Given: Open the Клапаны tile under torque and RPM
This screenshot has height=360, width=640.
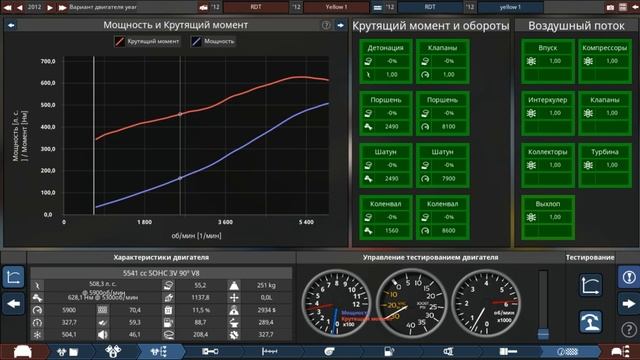Looking at the screenshot, I should pos(442,62).
